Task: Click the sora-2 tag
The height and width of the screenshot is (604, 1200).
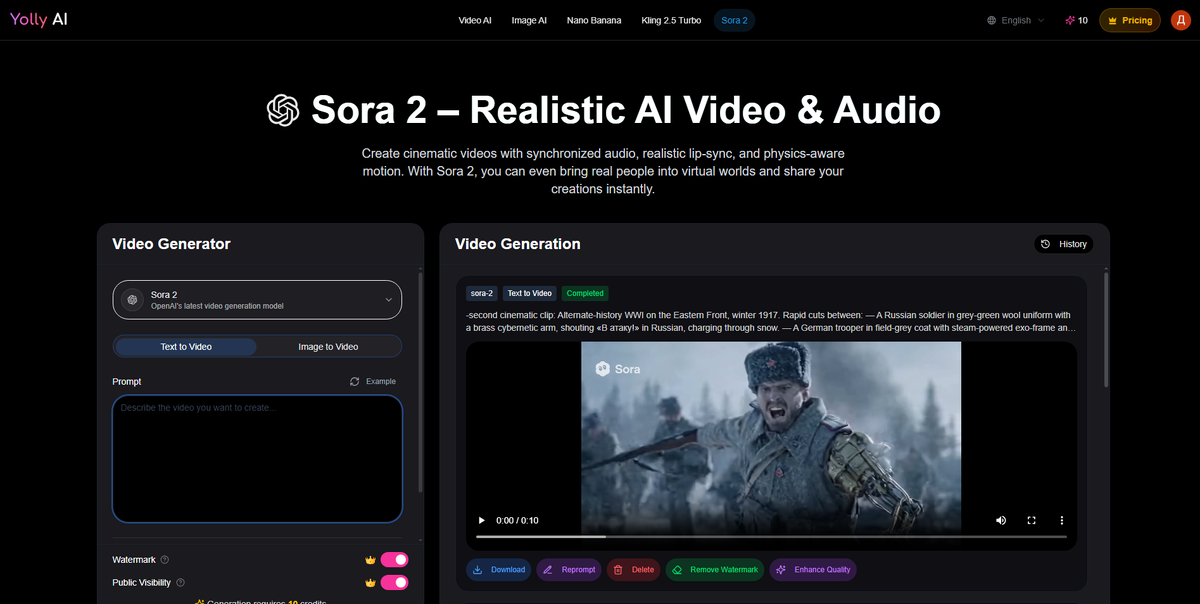Action: pyautogui.click(x=482, y=293)
